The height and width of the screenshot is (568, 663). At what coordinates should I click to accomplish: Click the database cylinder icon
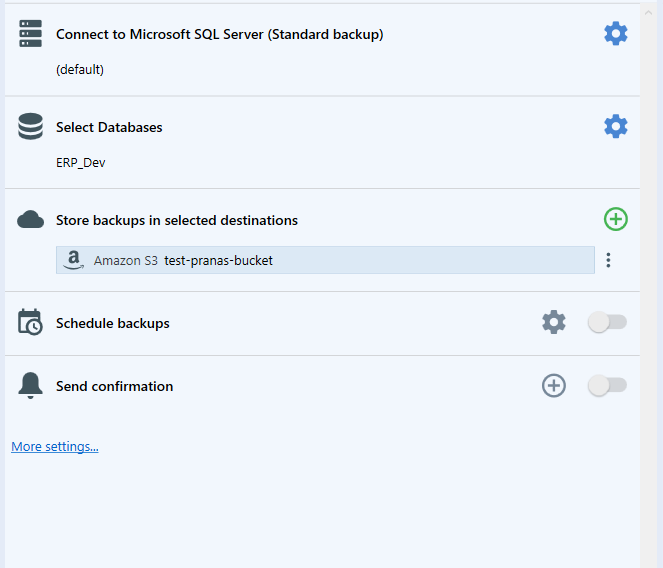tap(30, 126)
